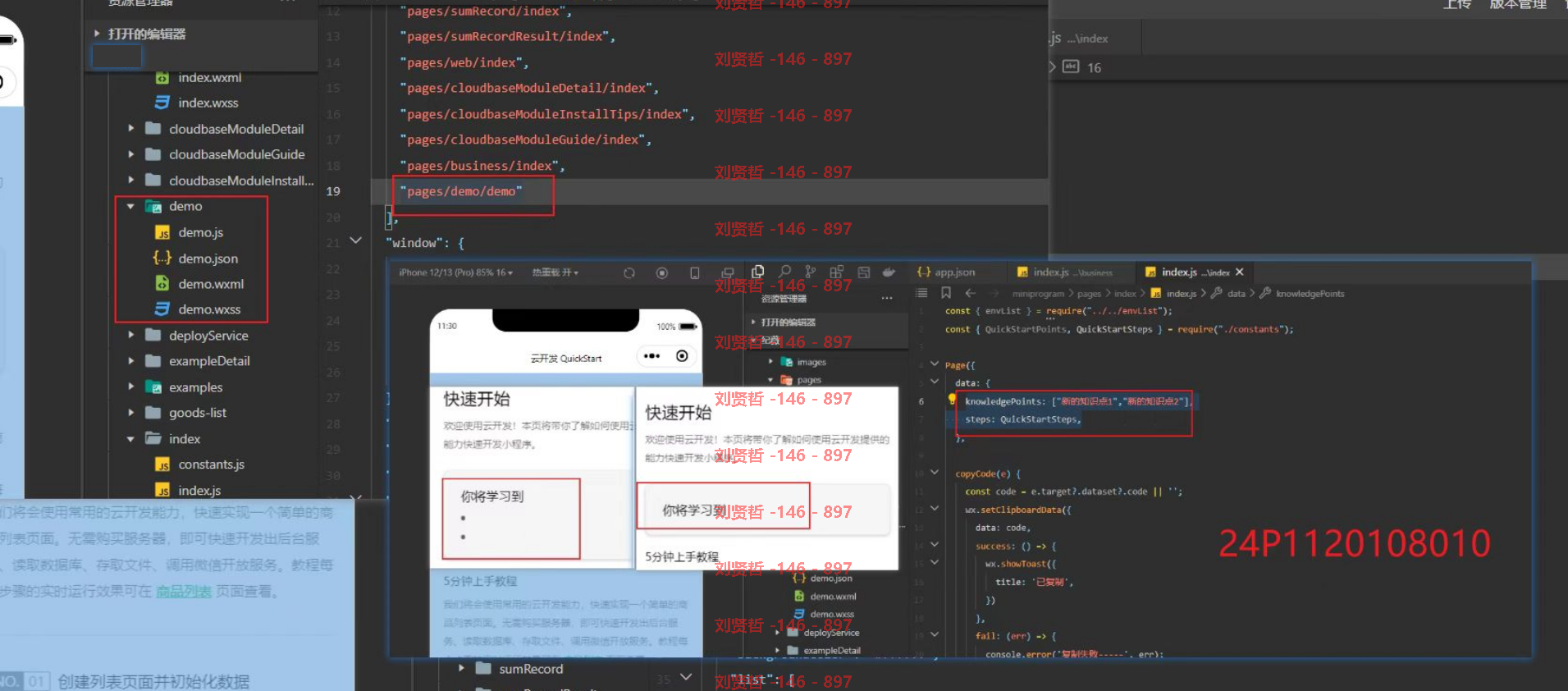This screenshot has width=1568, height=691.
Task: Open the Extensions blocks icon
Action: pyautogui.click(x=836, y=272)
